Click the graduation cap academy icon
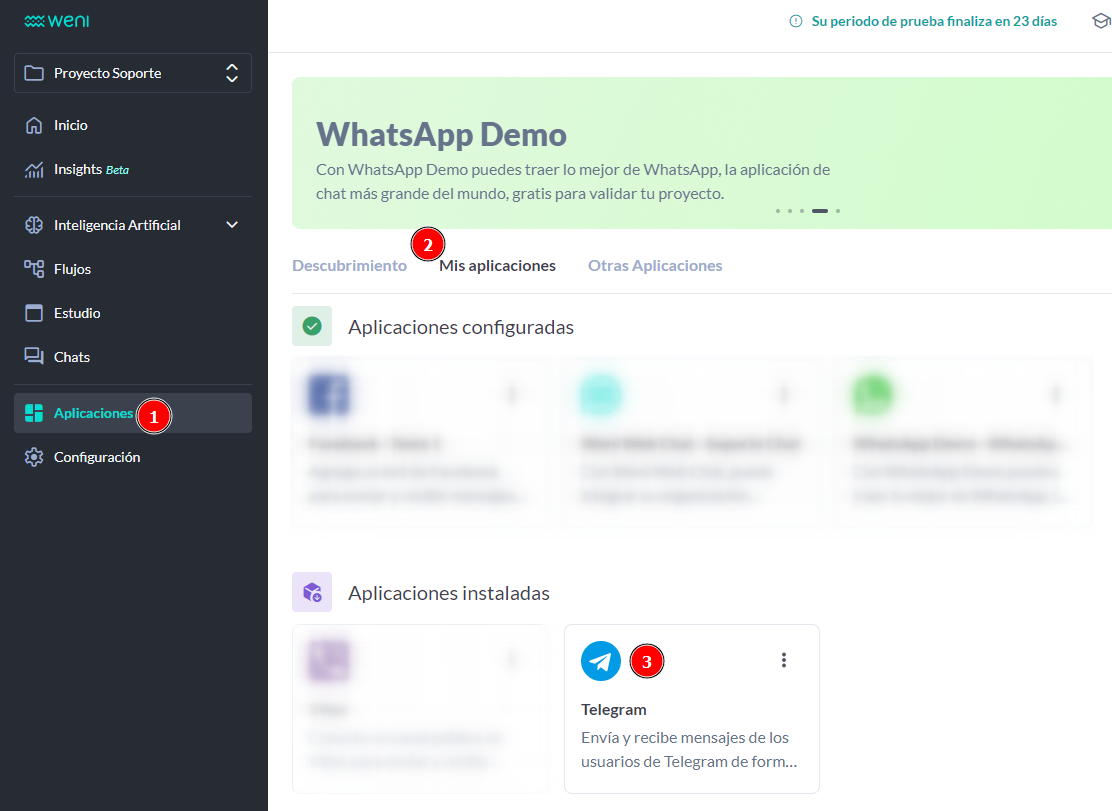 click(1101, 20)
